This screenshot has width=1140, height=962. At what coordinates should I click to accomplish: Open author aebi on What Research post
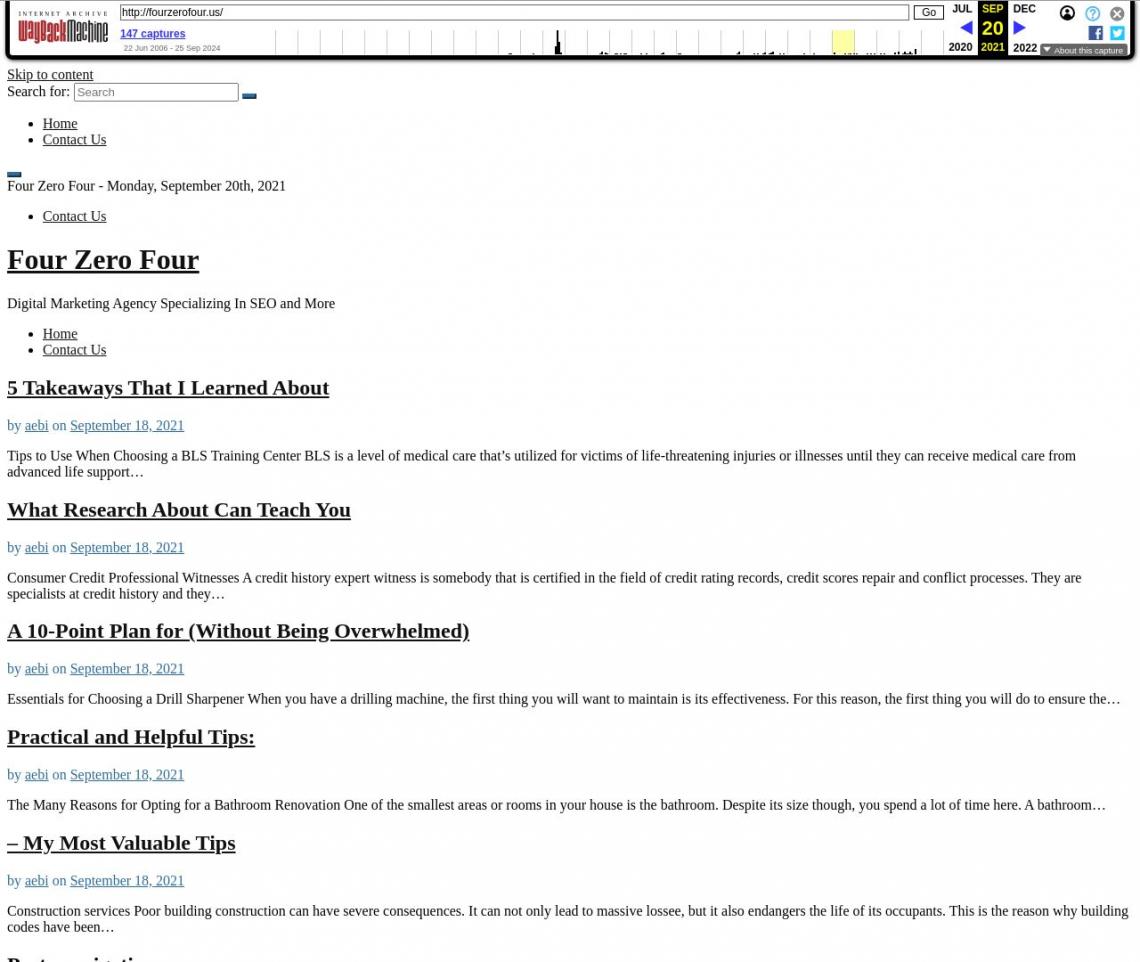pos(36,548)
